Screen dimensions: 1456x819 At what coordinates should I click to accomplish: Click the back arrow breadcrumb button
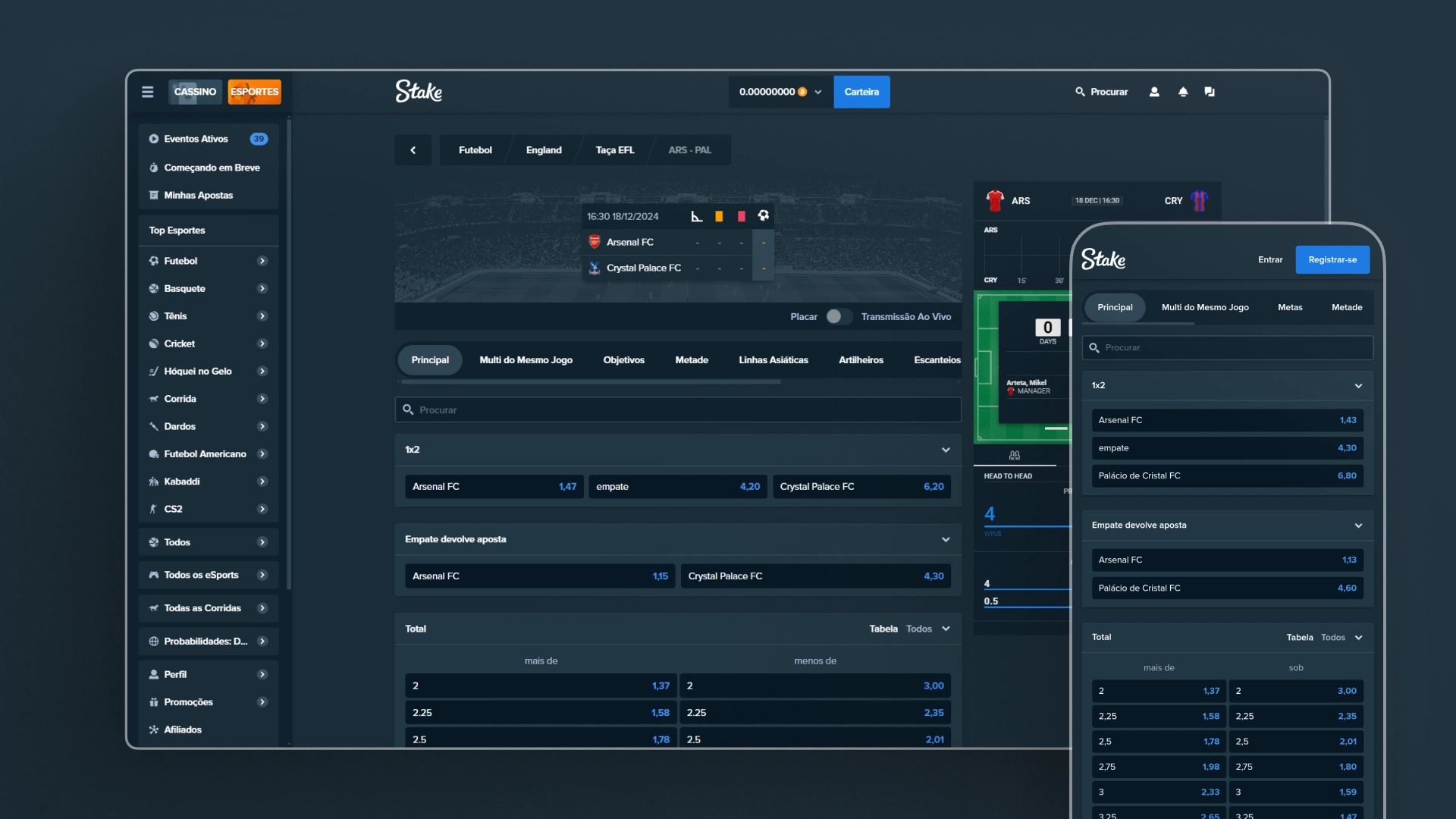tap(413, 150)
